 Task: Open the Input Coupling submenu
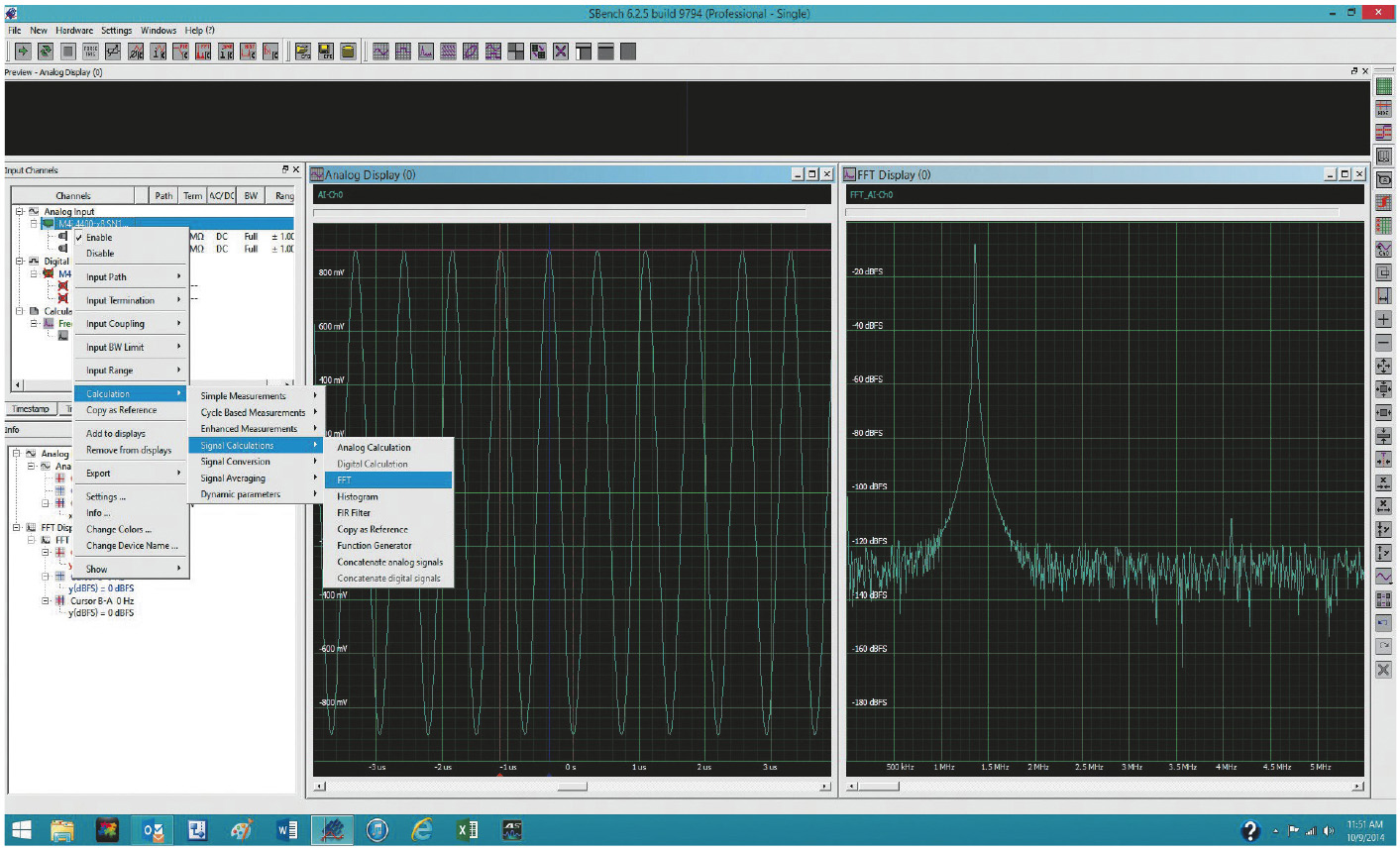132,324
